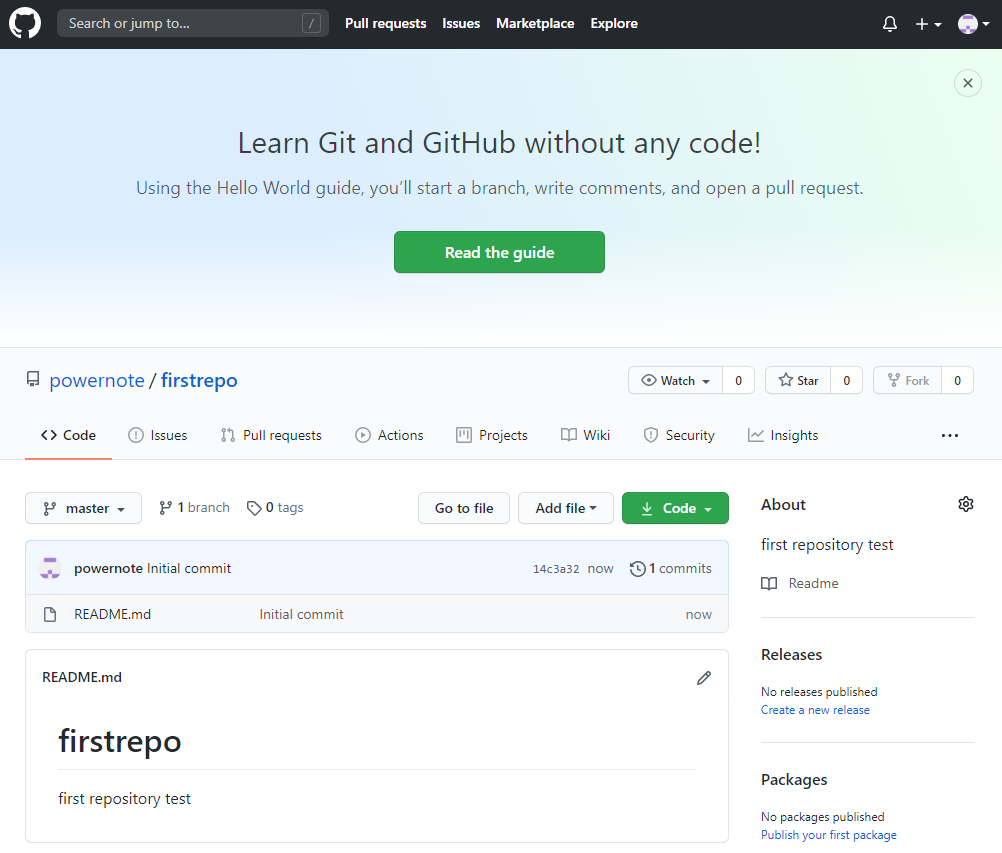Open the firstrepo repository link
The image size is (1002, 853).
pyautogui.click(x=199, y=380)
